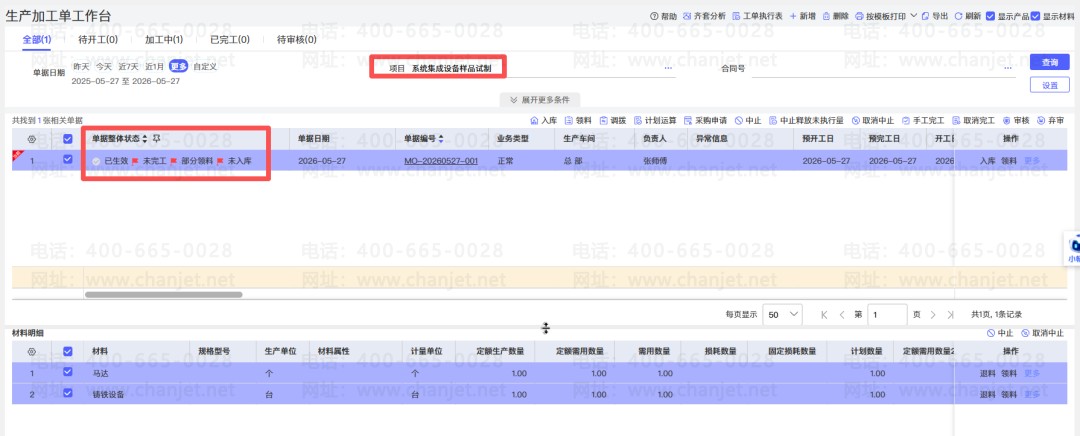Screen dimensions: 1080x436
Task: Click the order table horizontal scrollbar
Action: coord(163,295)
